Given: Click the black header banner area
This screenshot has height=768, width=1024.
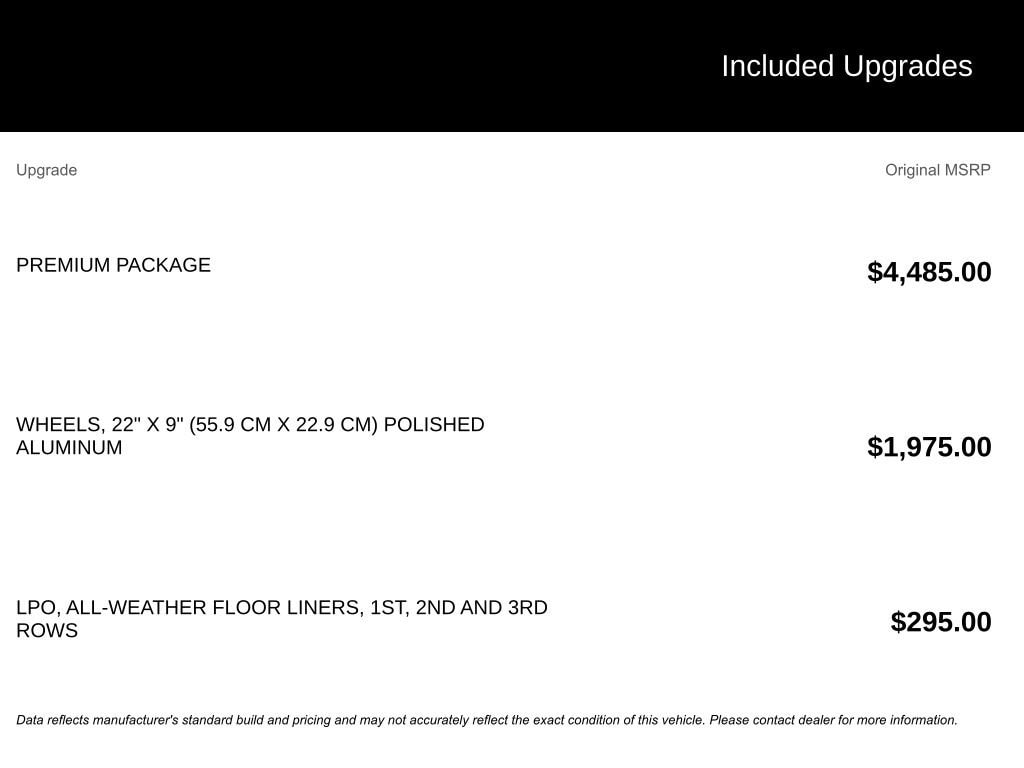Looking at the screenshot, I should pyautogui.click(x=512, y=65).
